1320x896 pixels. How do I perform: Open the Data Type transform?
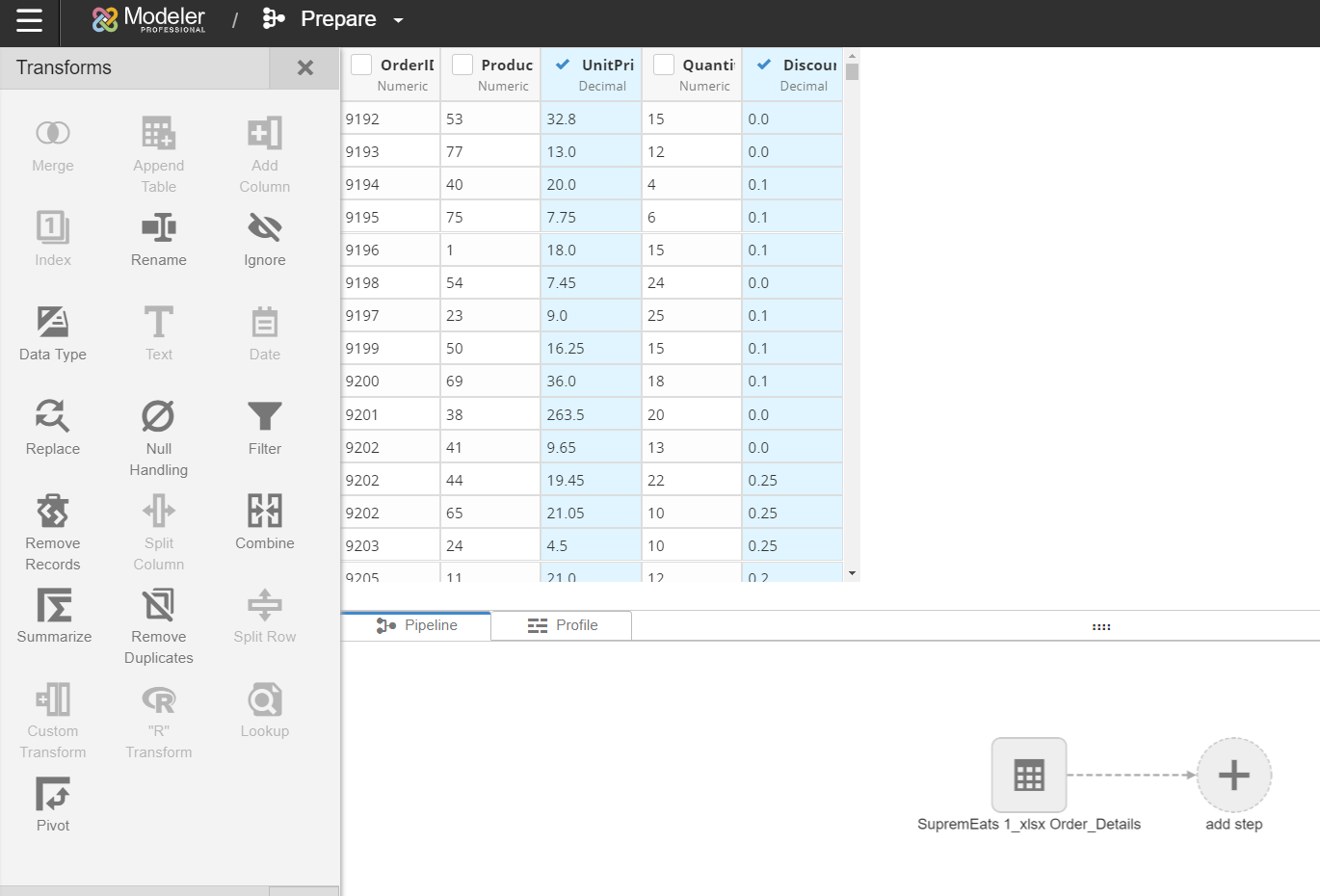(53, 323)
